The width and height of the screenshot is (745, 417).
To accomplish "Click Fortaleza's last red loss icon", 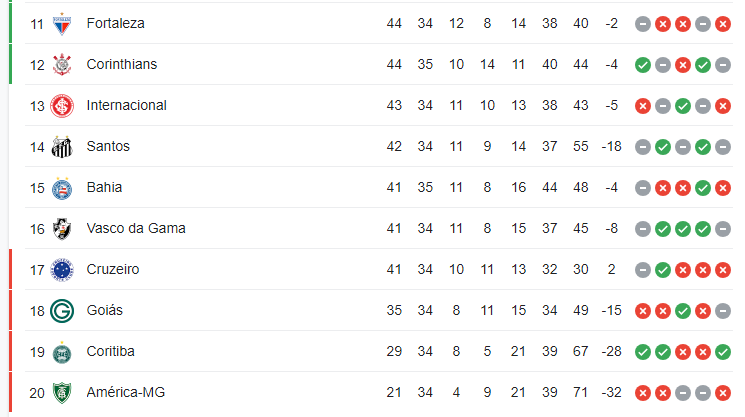I will (723, 24).
